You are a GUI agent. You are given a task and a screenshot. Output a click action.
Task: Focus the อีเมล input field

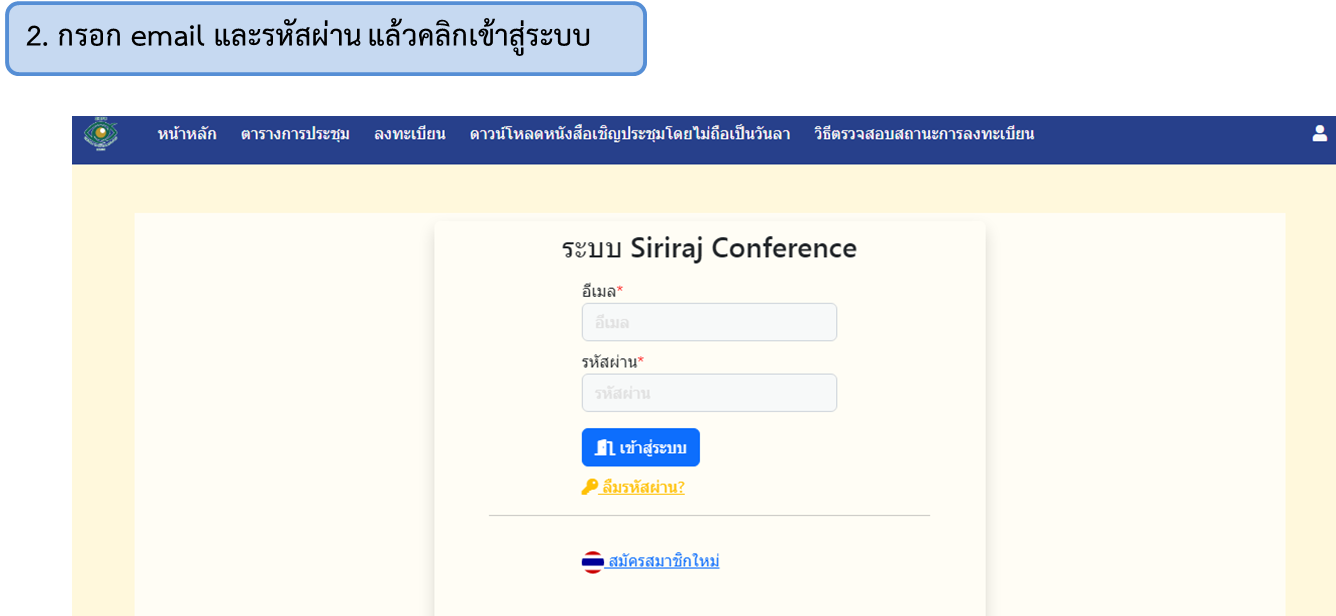click(709, 322)
